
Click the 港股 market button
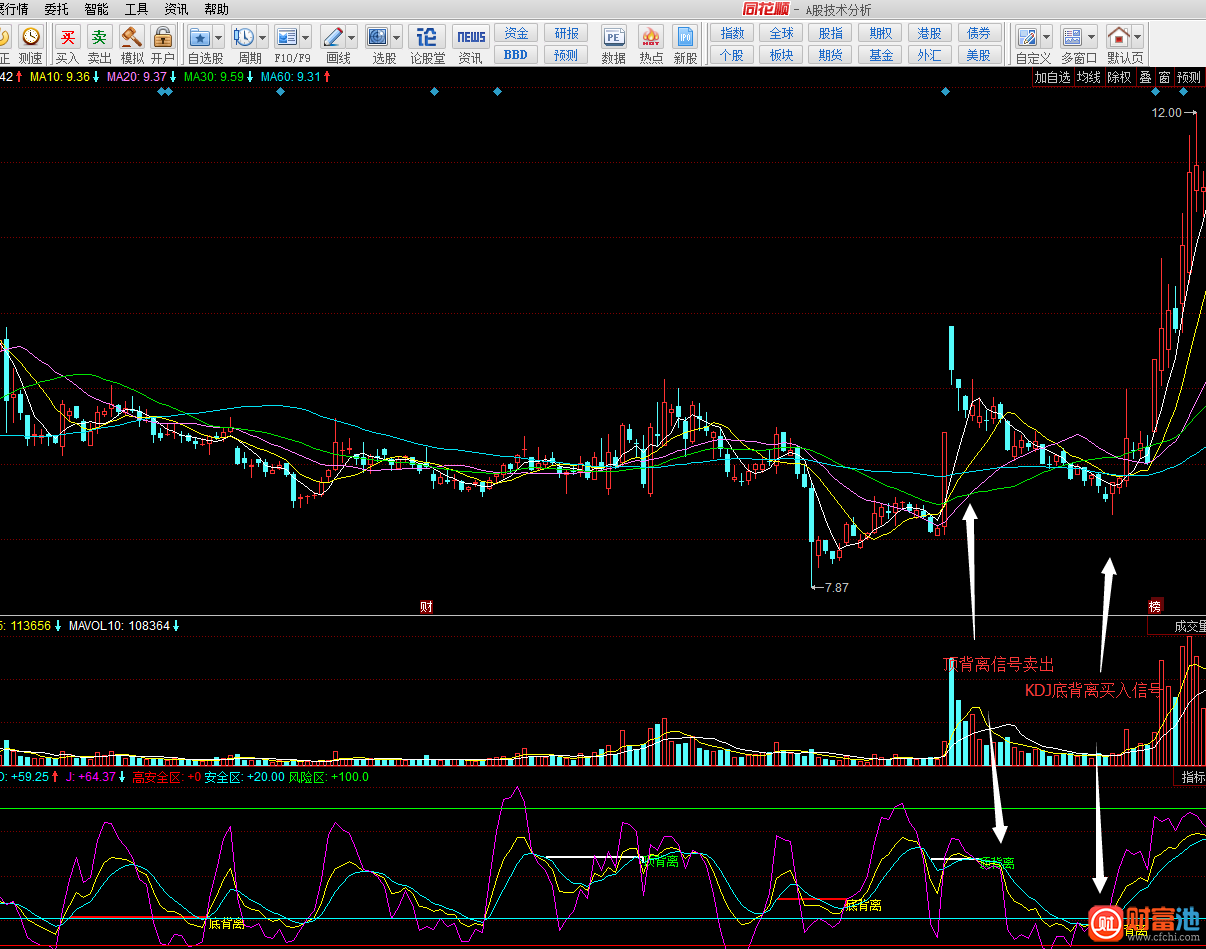pos(929,33)
